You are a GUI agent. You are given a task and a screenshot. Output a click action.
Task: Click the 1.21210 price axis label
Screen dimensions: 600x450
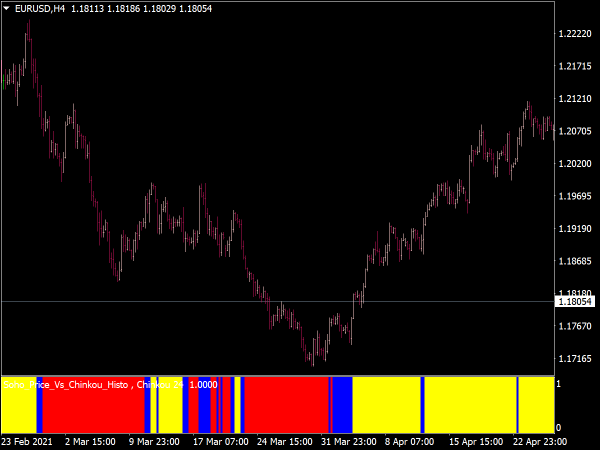[575, 99]
